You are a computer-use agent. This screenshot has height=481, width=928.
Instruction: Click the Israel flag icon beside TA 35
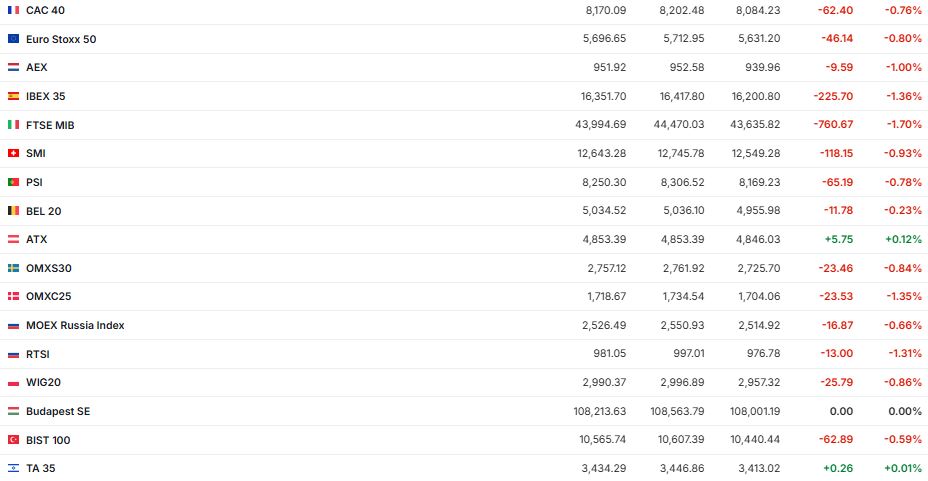(13, 468)
